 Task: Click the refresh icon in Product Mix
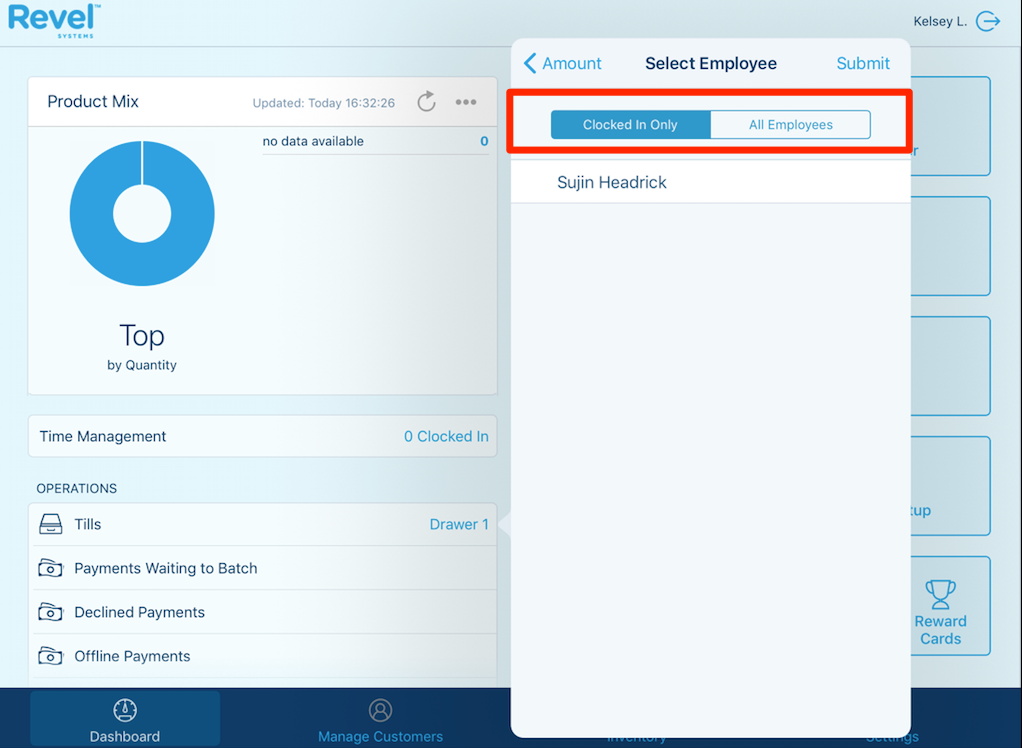[426, 102]
